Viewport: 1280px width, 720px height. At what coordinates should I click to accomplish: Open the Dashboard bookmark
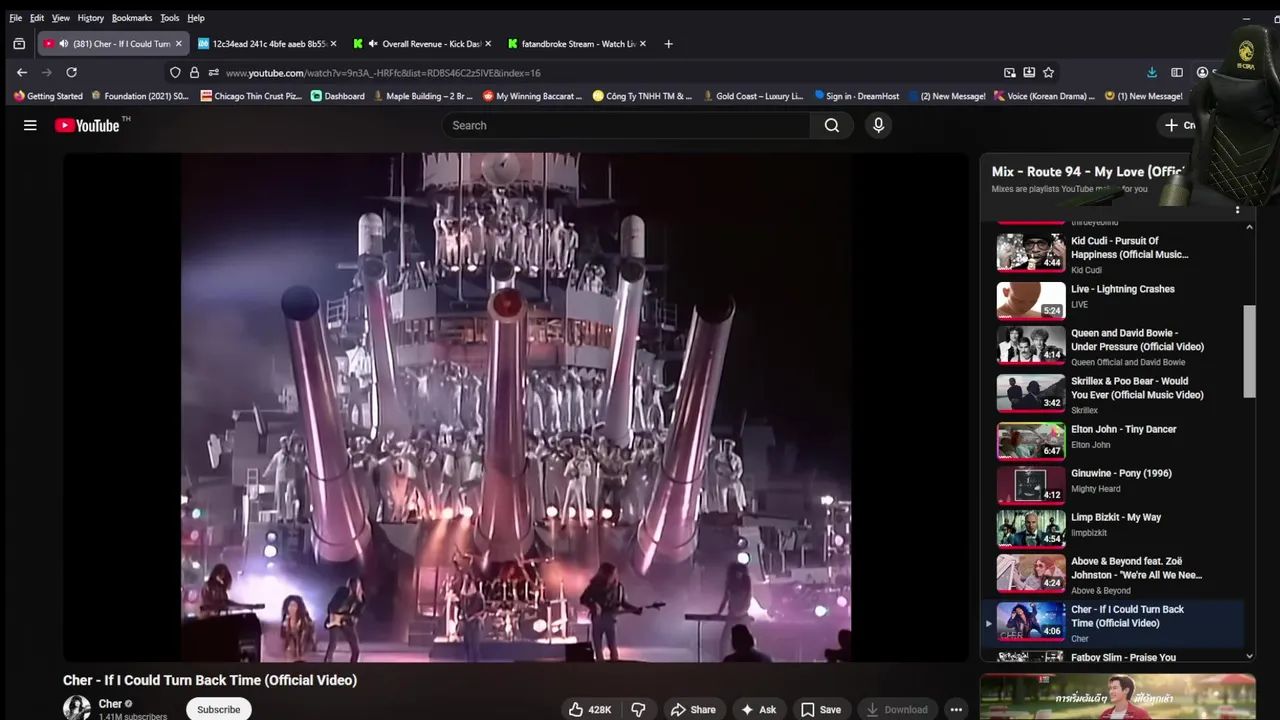(338, 96)
